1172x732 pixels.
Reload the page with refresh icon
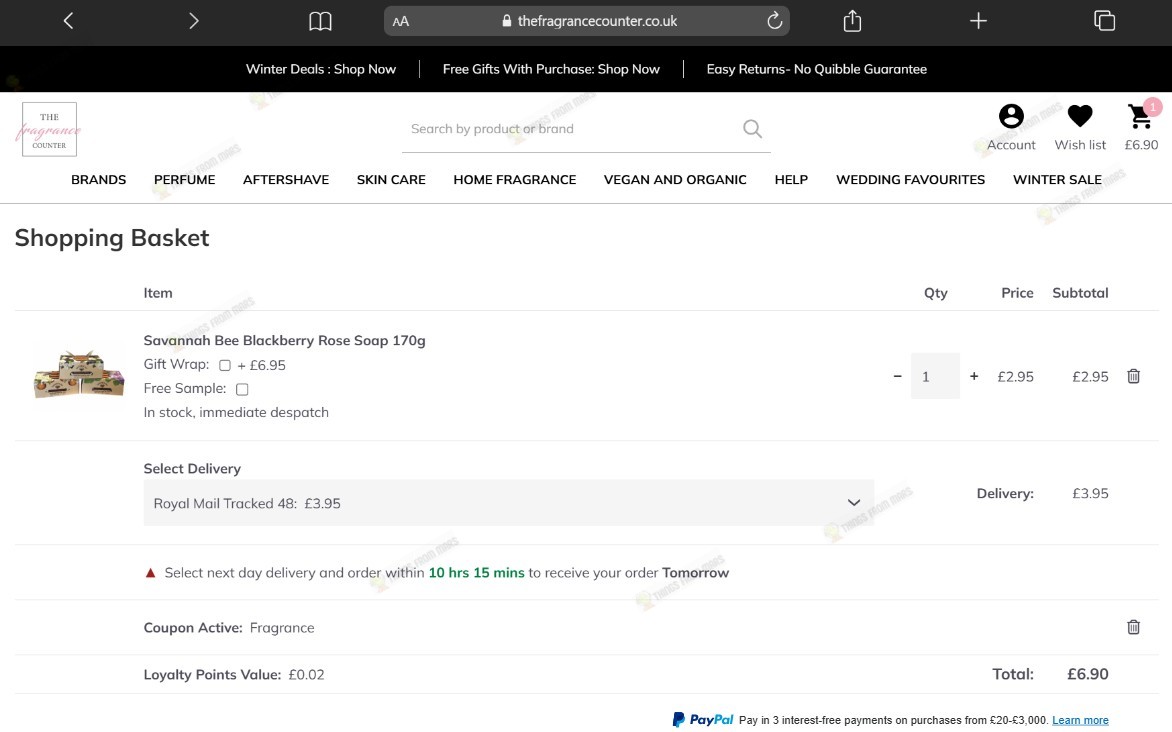[774, 20]
